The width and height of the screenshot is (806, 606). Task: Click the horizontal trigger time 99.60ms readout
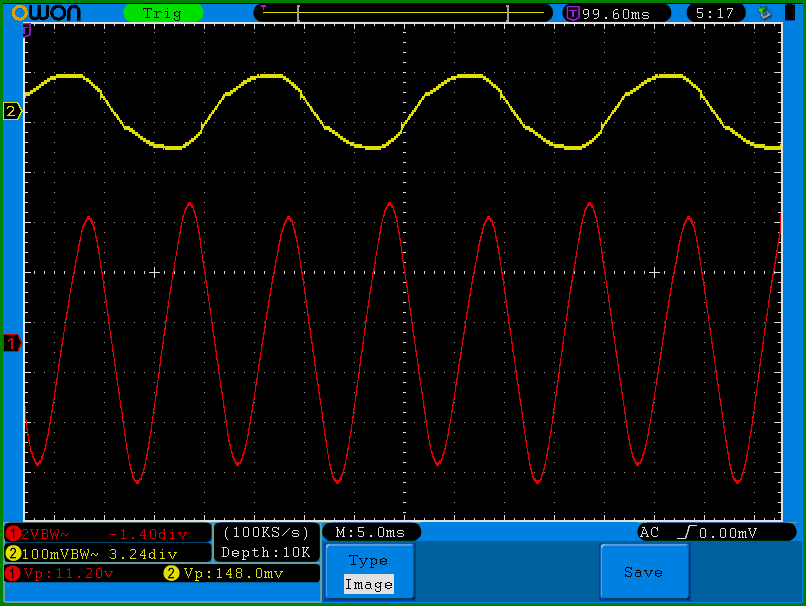coord(616,14)
